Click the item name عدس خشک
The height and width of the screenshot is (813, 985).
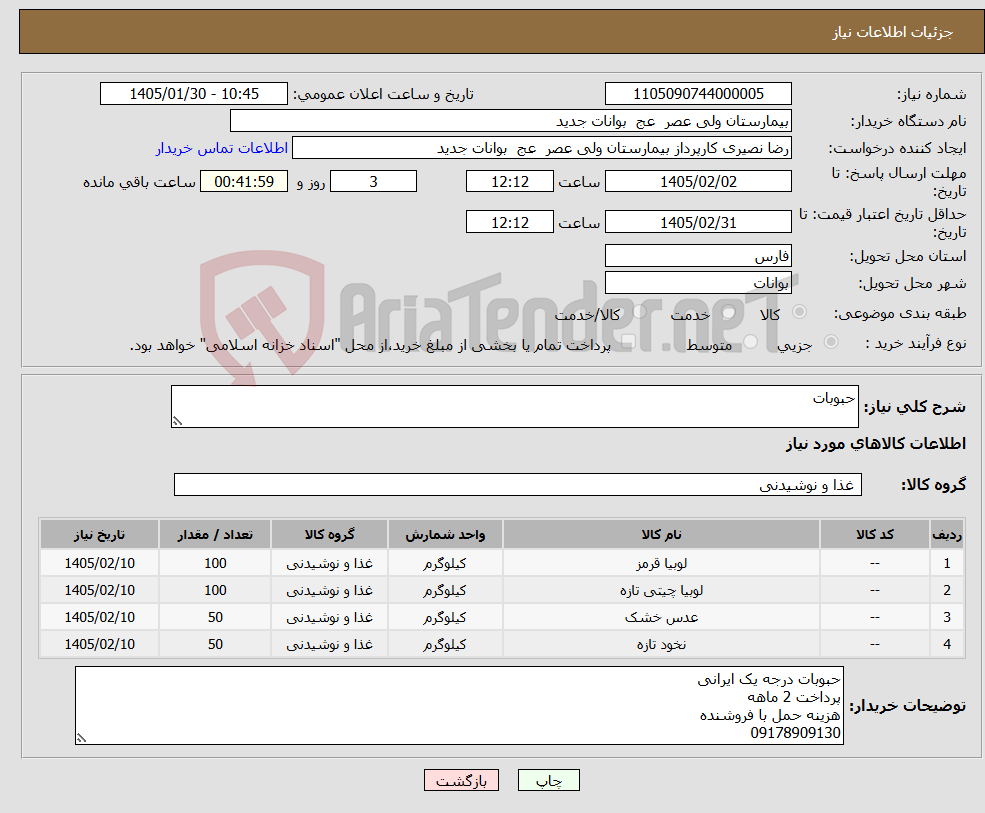[x=661, y=618]
